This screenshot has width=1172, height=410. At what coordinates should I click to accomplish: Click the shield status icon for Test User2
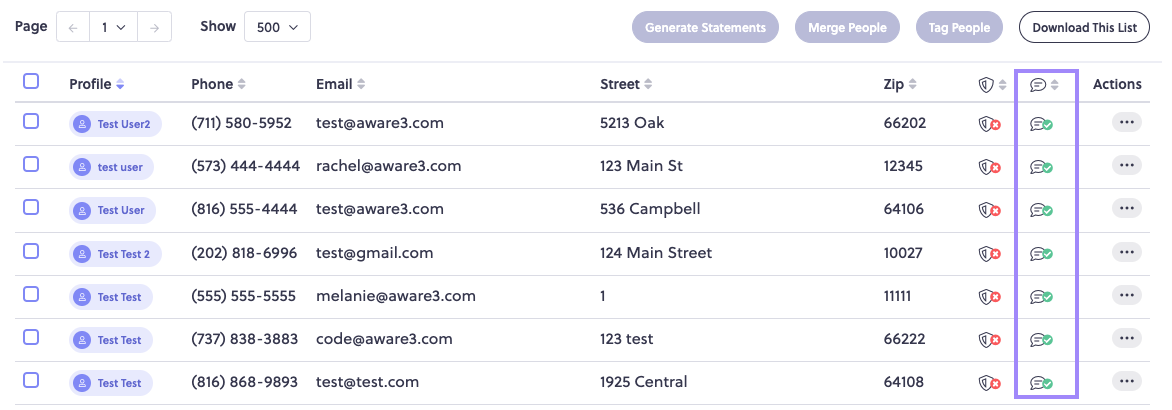coord(990,124)
